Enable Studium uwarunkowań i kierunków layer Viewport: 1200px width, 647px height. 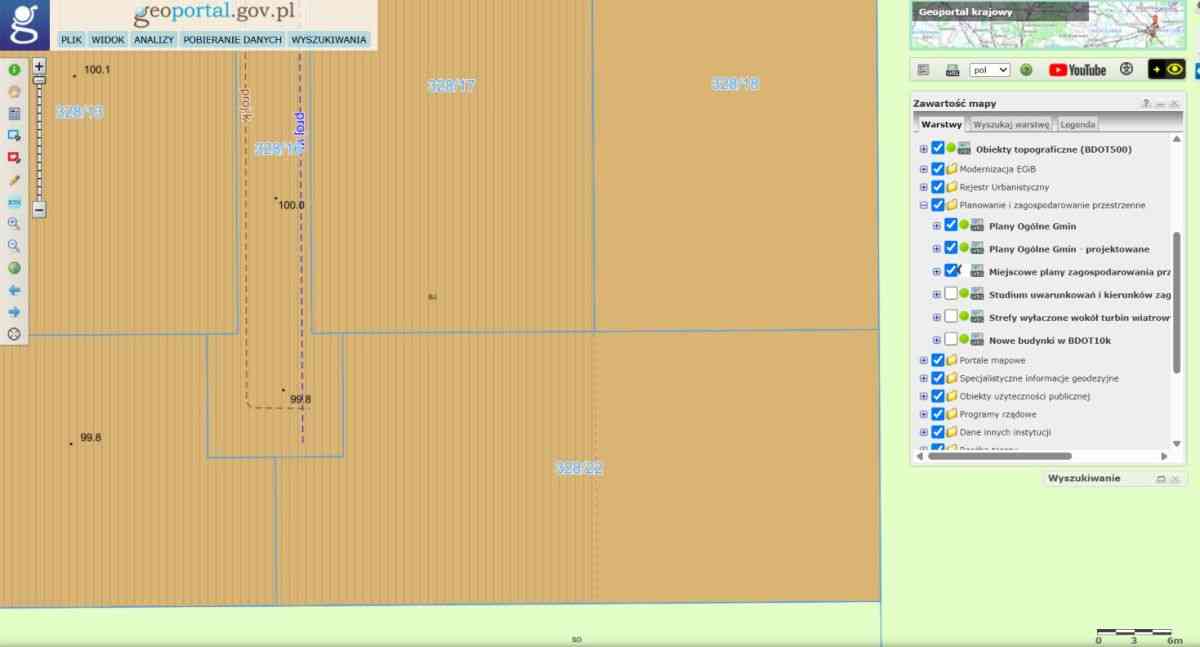pos(951,294)
